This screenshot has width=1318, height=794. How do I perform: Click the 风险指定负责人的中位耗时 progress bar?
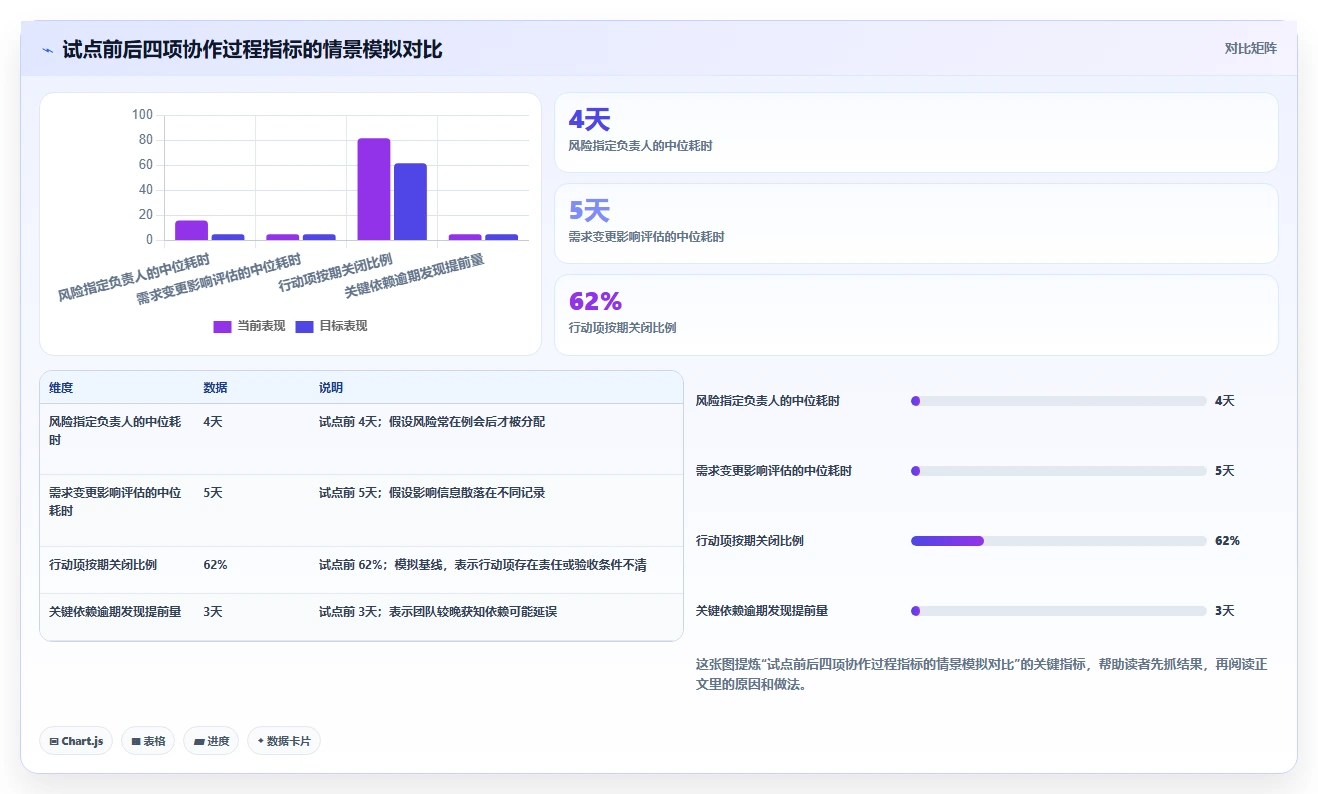click(x=1058, y=401)
